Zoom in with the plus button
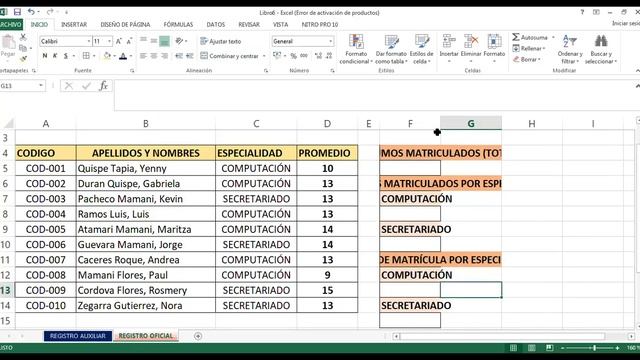Screen dimensions: 640x360 point(617,348)
